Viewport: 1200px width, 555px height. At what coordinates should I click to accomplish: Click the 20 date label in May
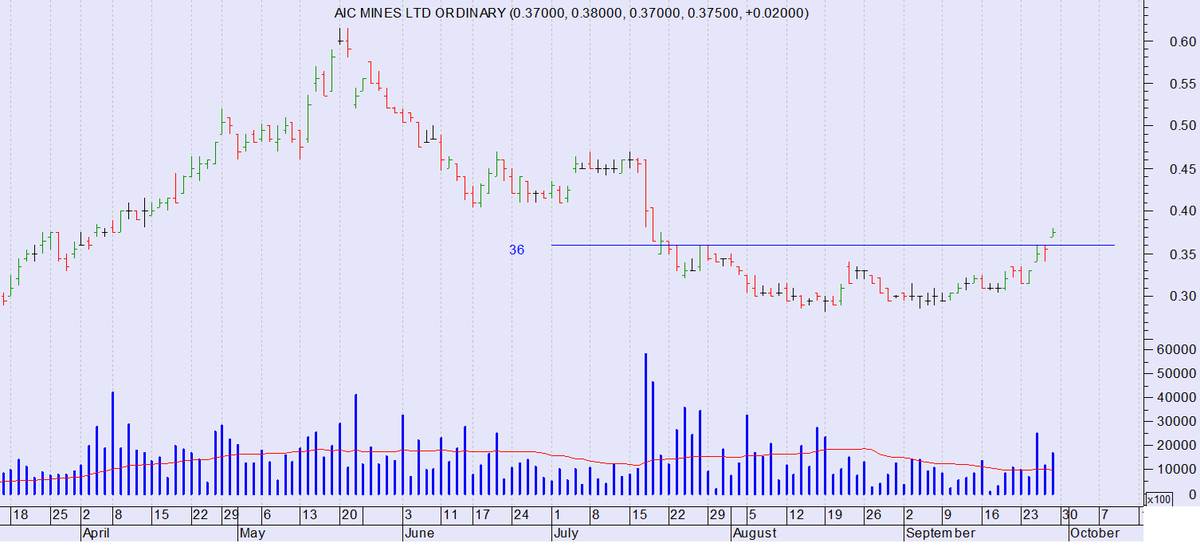pos(348,516)
